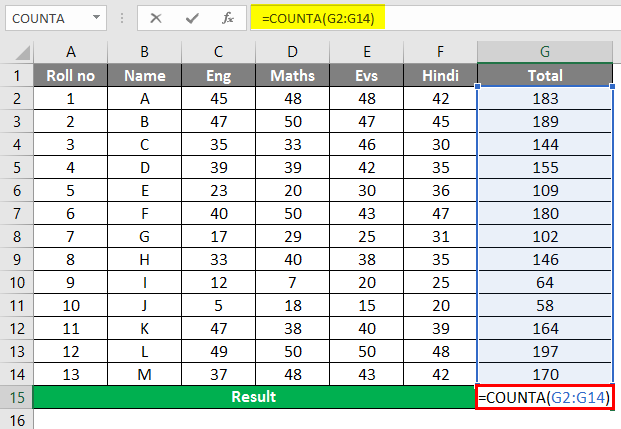Select Total value 102
This screenshot has height=429, width=621.
(545, 236)
